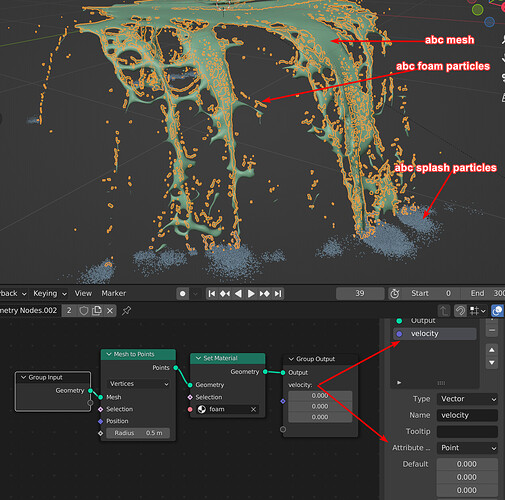Edit the Name field containing velocity
The image size is (505, 500).
tap(467, 415)
